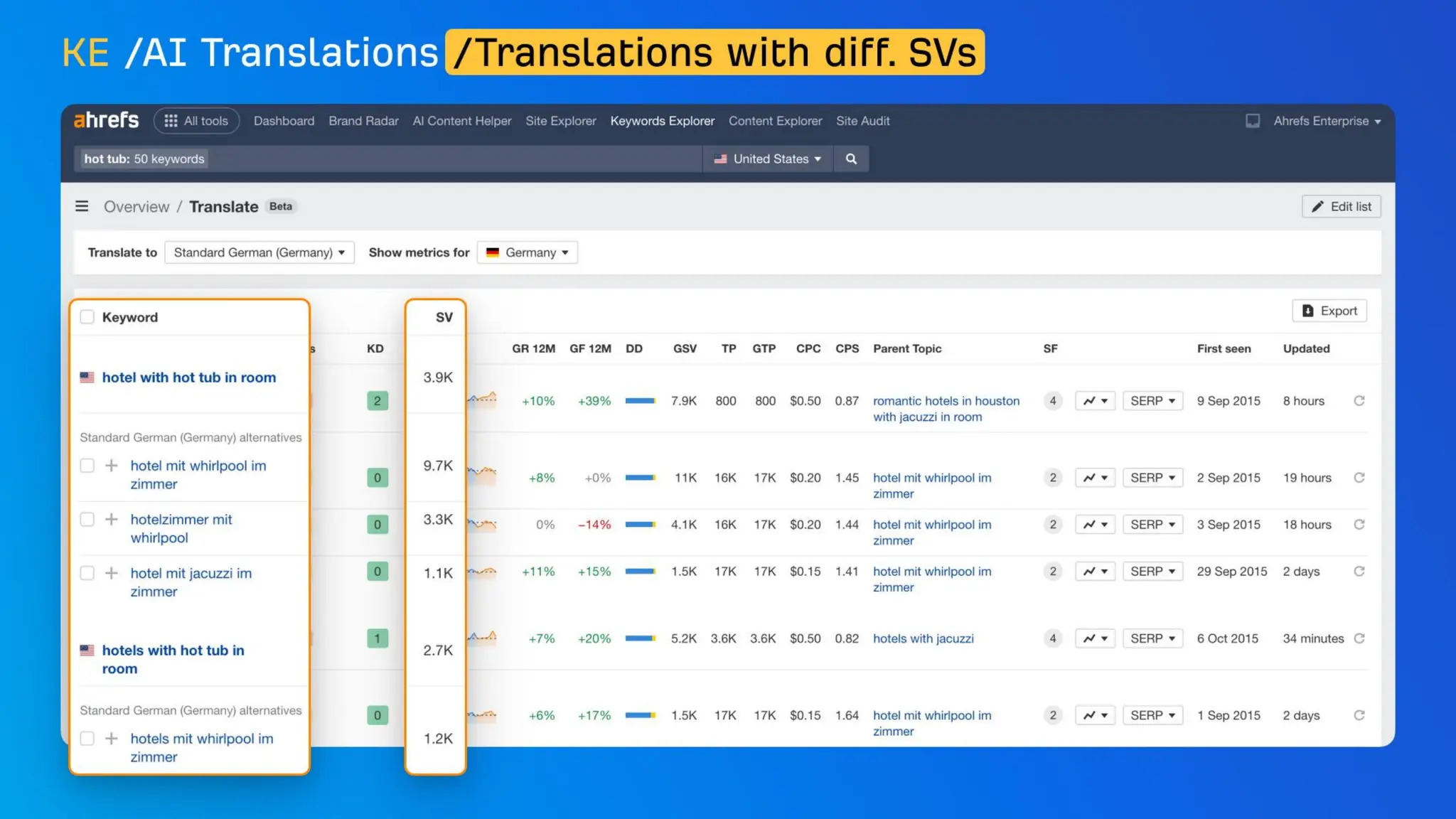Click the Edit list button
Image resolution: width=1456 pixels, height=819 pixels.
point(1341,206)
